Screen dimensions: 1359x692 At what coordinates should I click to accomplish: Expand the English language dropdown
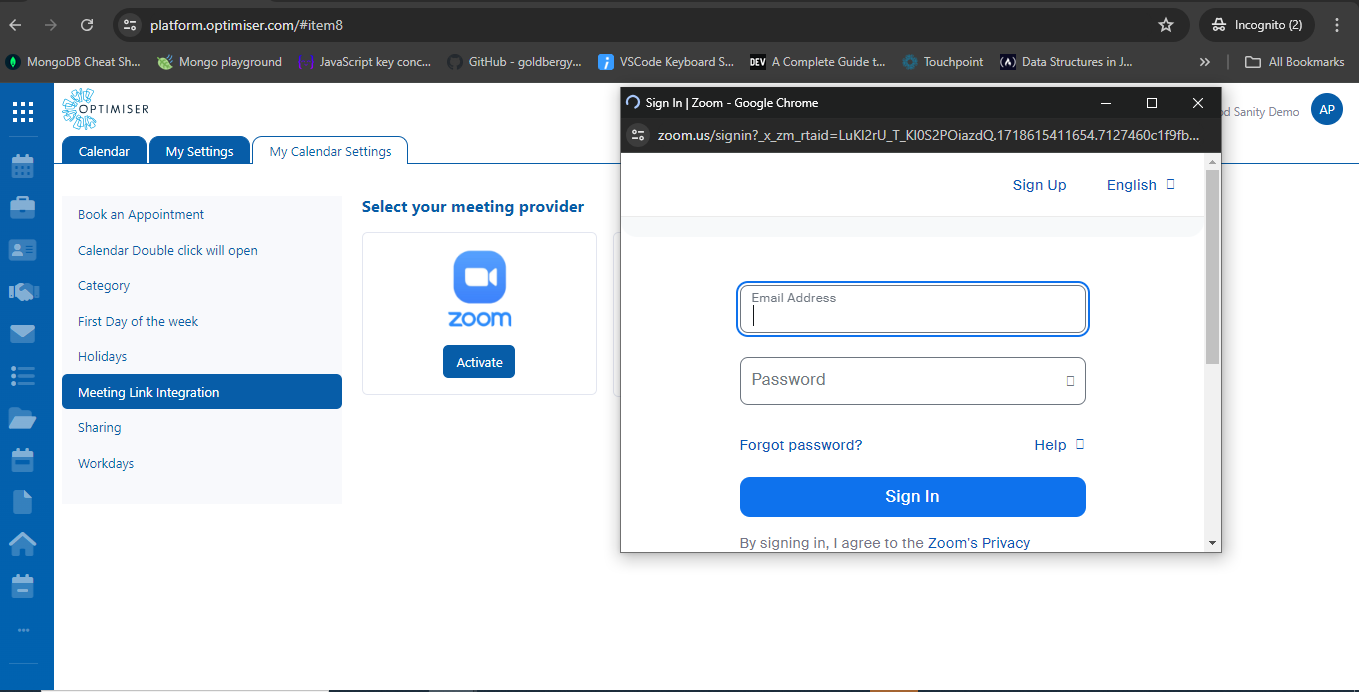pyautogui.click(x=1140, y=185)
